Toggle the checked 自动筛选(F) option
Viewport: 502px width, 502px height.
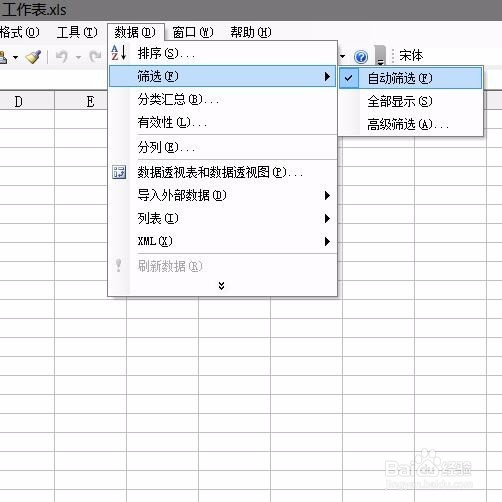(411, 78)
